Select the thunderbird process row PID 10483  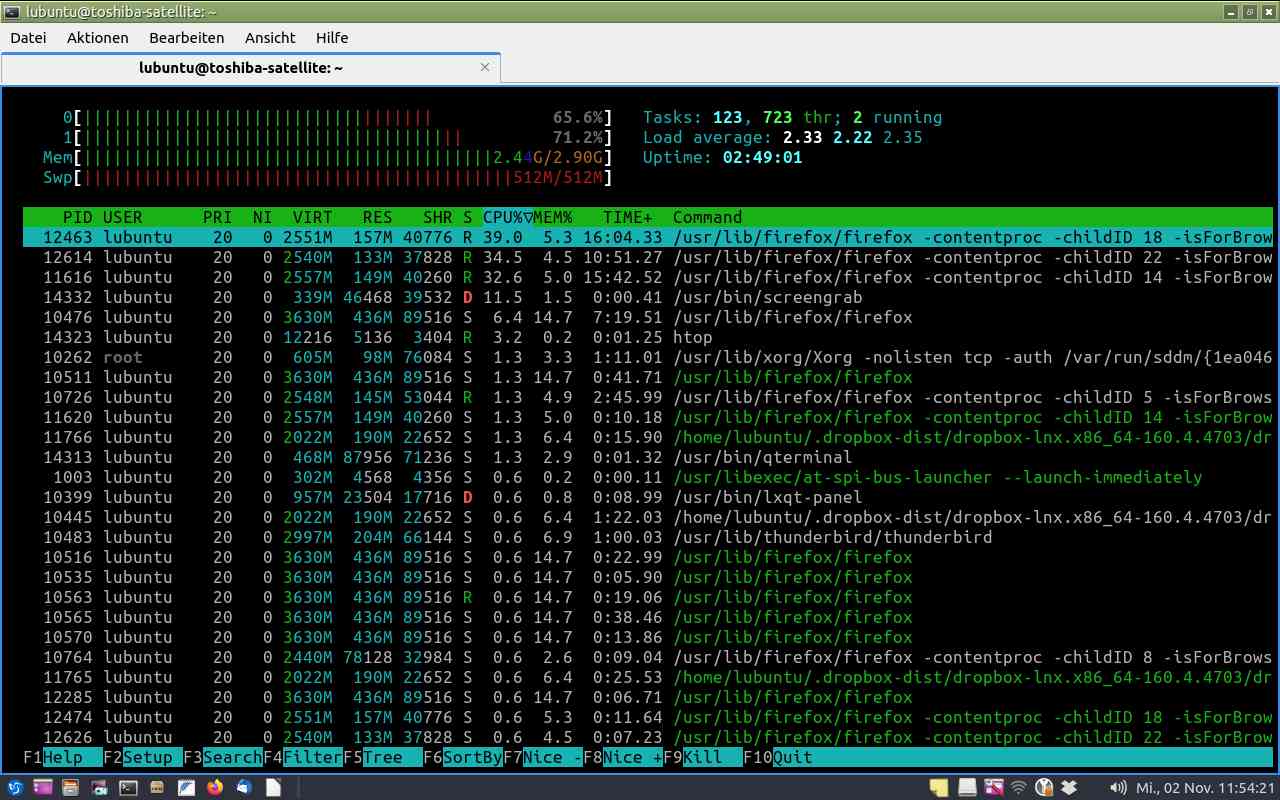pyautogui.click(x=648, y=537)
